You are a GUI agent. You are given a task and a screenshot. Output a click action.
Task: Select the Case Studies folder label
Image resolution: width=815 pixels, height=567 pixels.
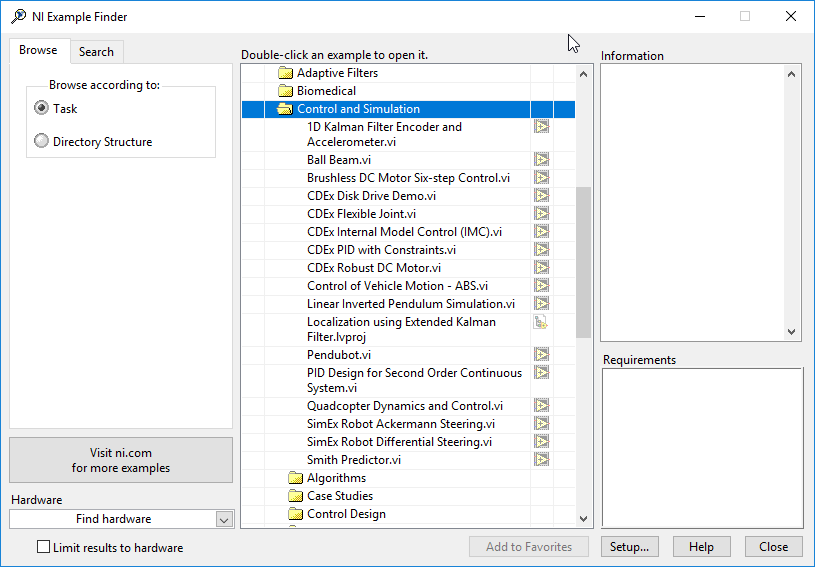[340, 496]
